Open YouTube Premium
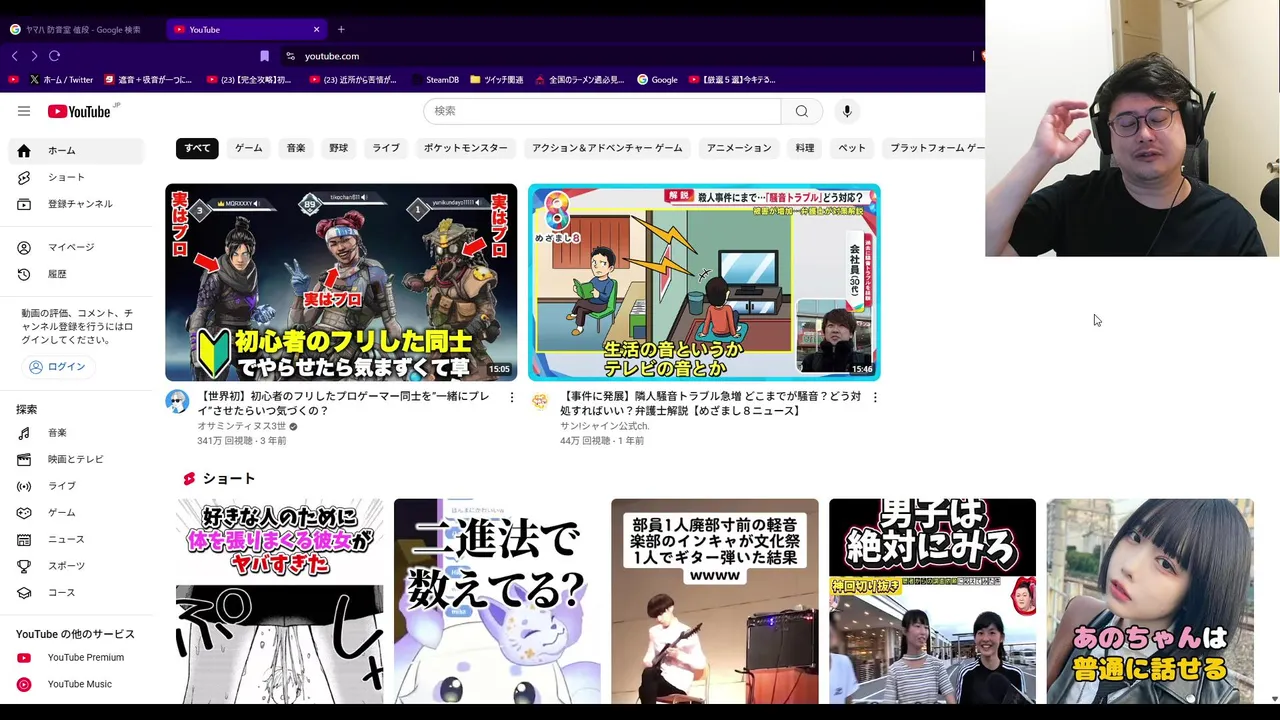This screenshot has height=720, width=1280. (x=78, y=657)
